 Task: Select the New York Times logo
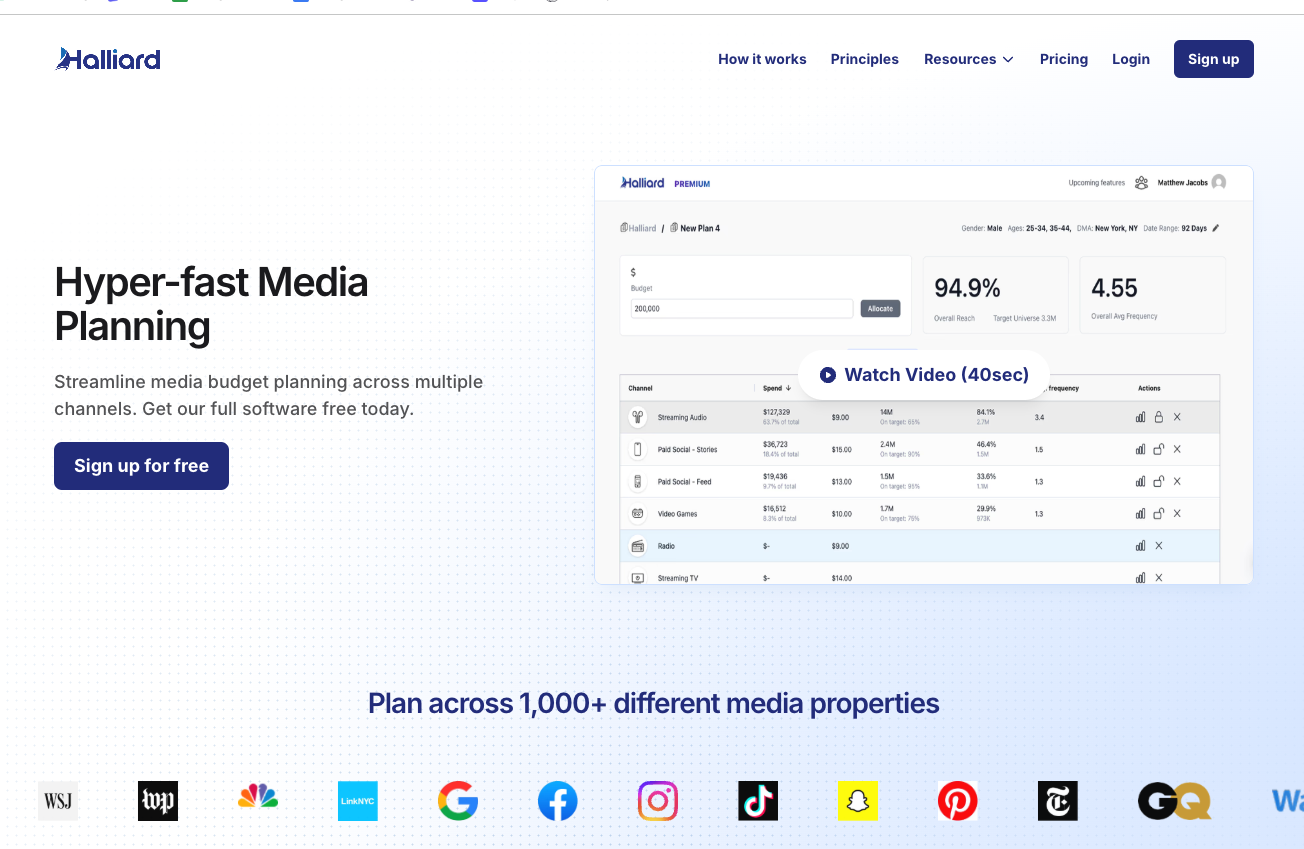1058,801
